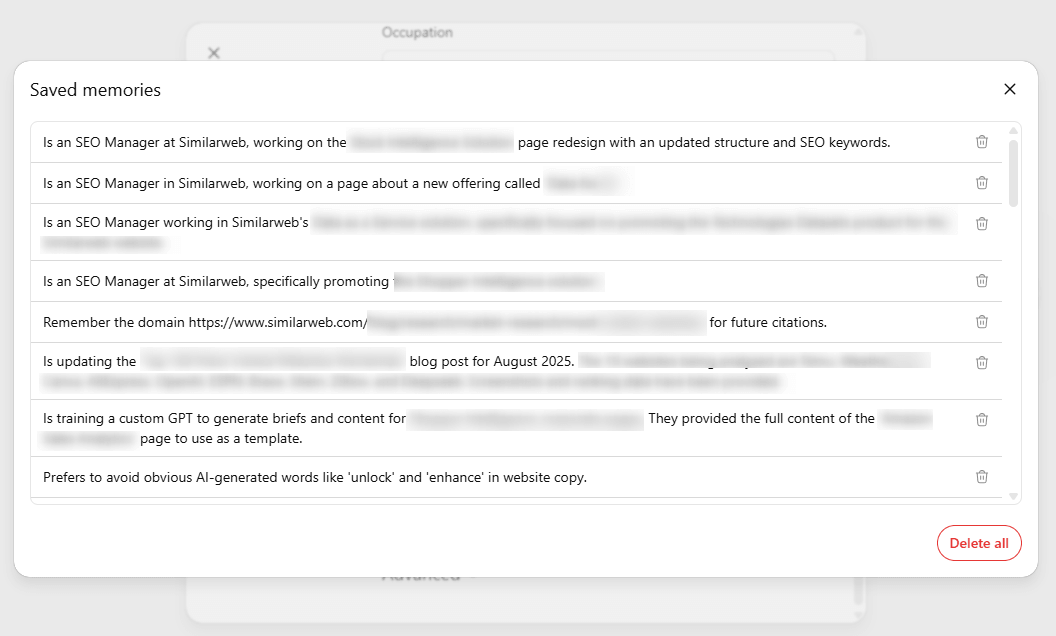Trash the 'blog post for August 2025' memory

982,362
